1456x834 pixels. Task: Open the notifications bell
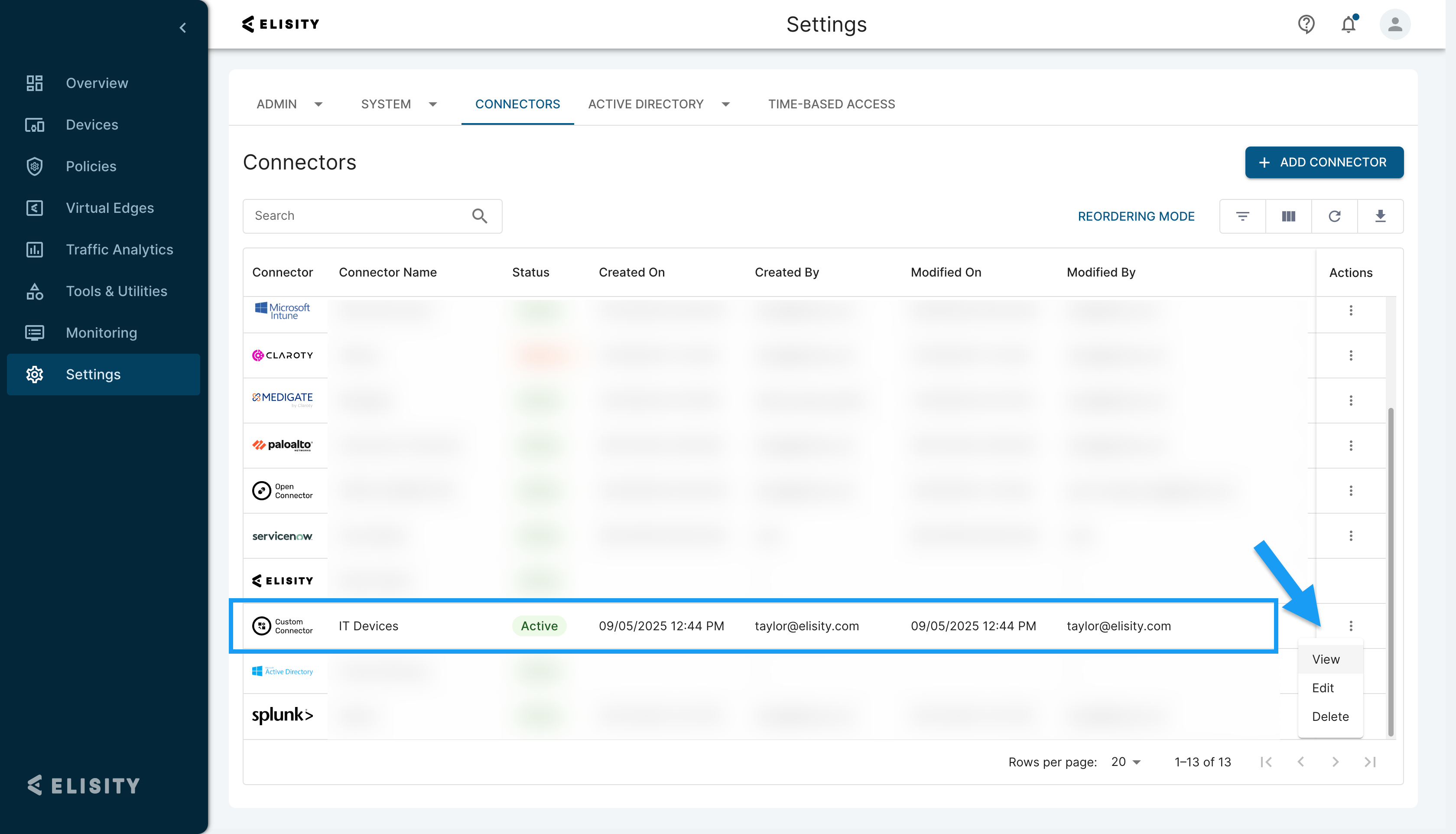[1349, 24]
